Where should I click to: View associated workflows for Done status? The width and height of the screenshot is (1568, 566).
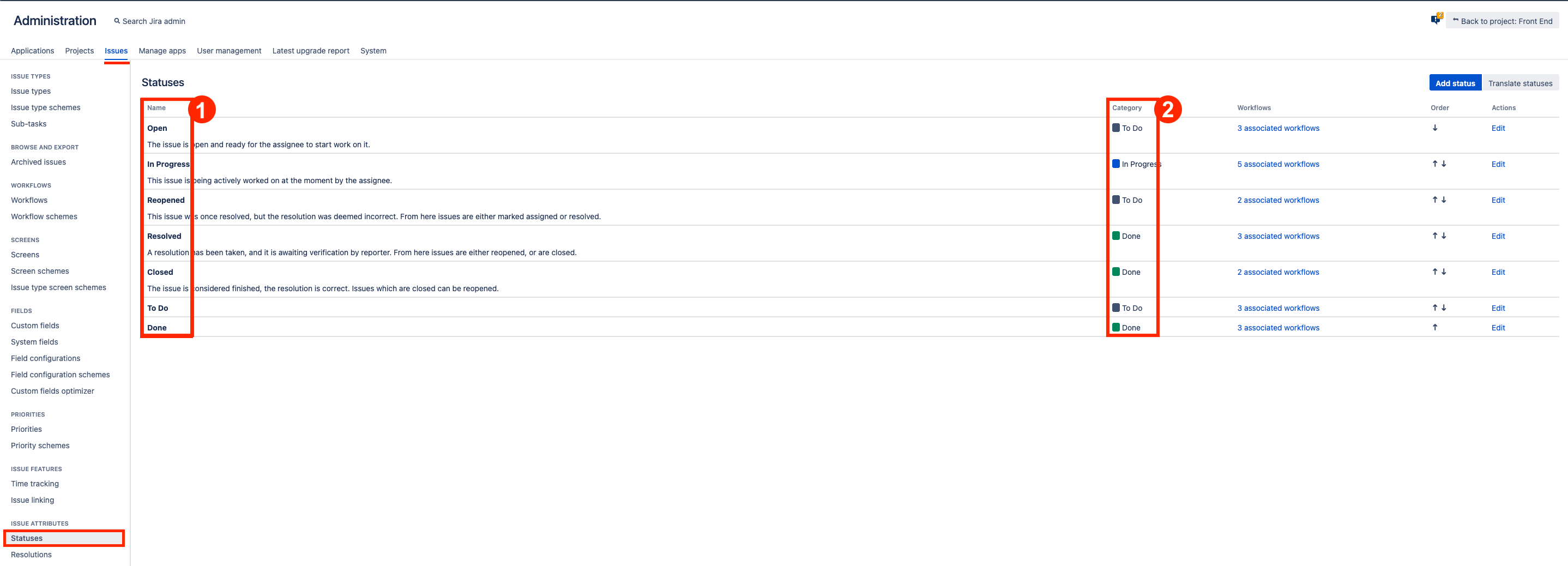(1278, 327)
